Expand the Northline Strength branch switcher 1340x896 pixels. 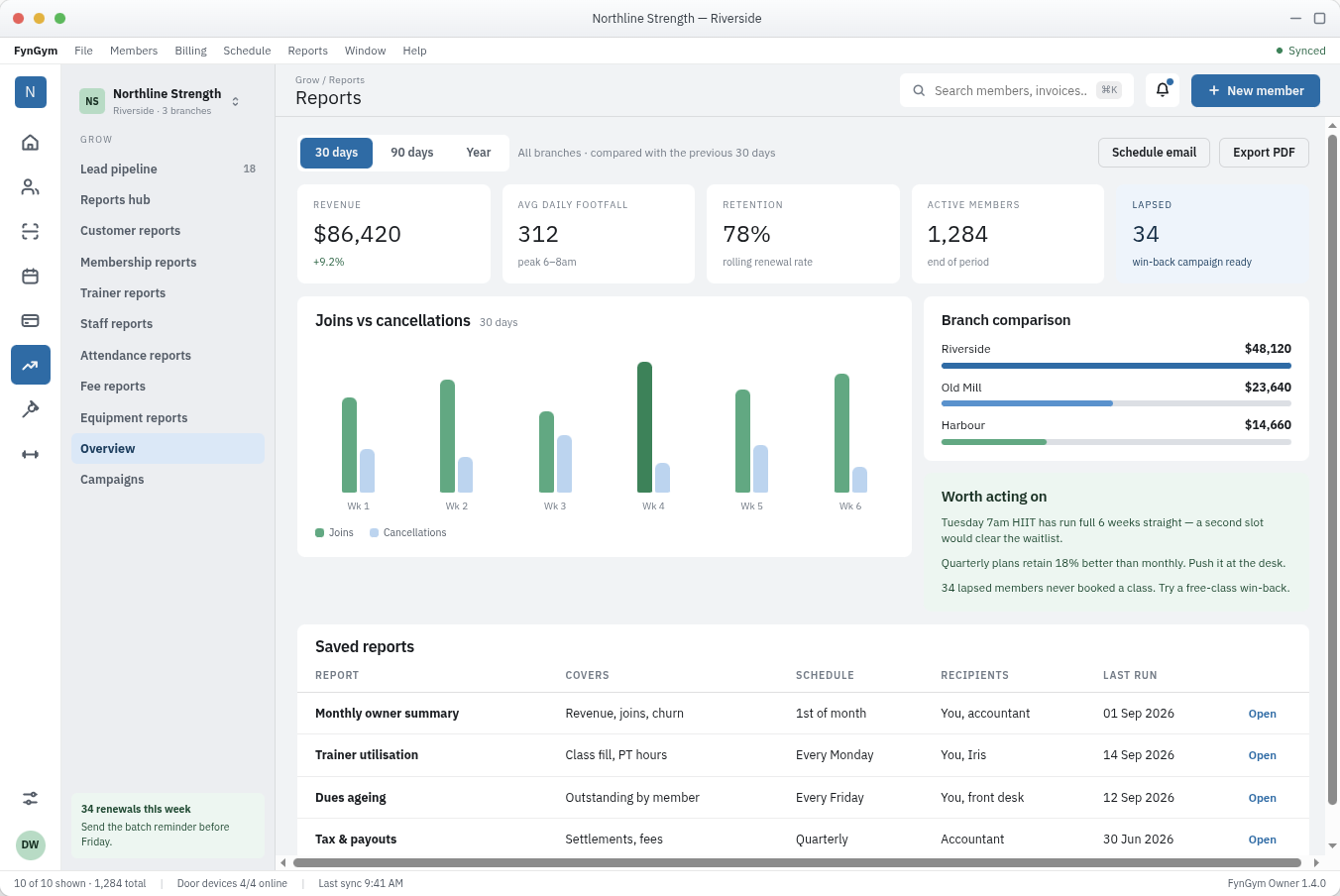click(x=235, y=101)
